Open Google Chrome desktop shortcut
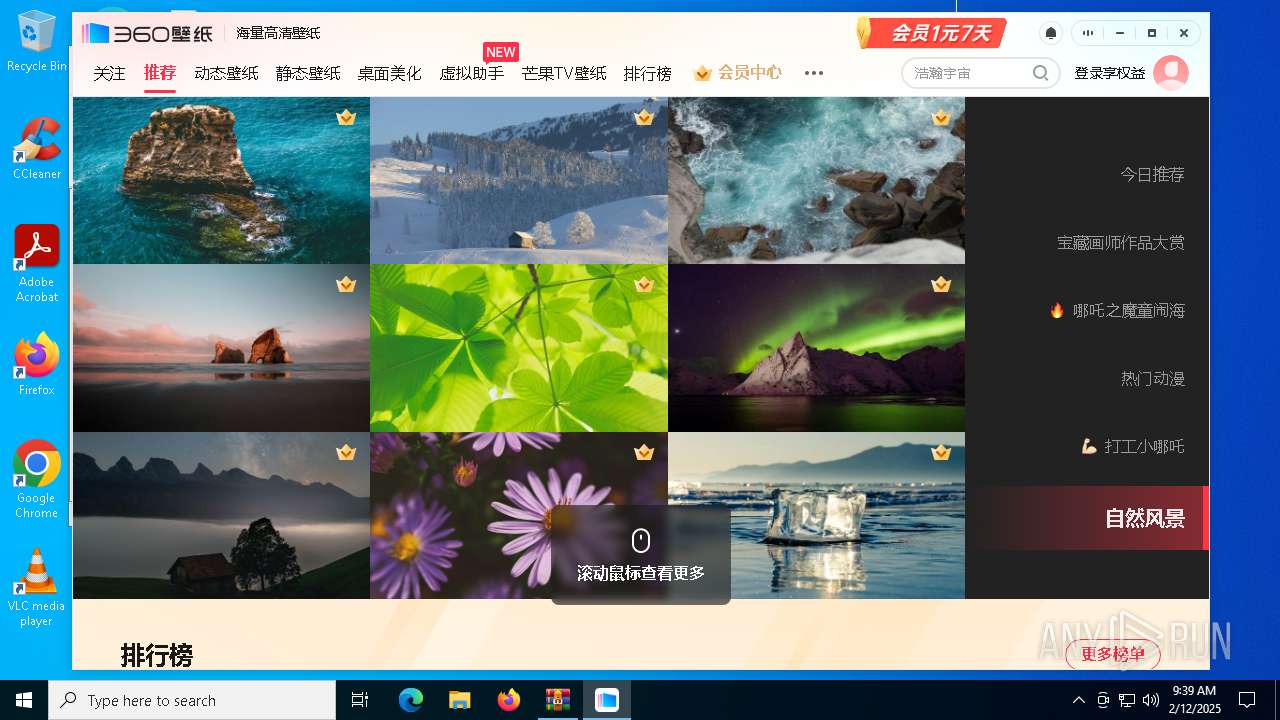Screen dimensions: 1280x720 point(36,479)
